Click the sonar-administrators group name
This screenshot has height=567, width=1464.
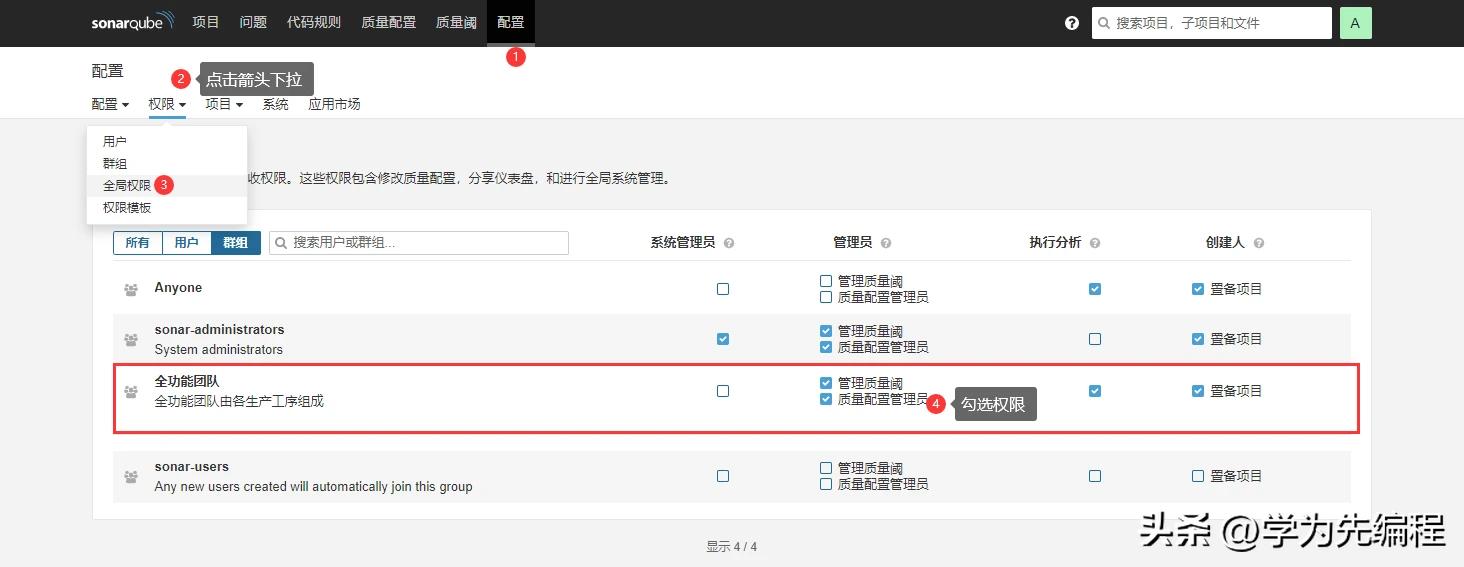(x=219, y=329)
